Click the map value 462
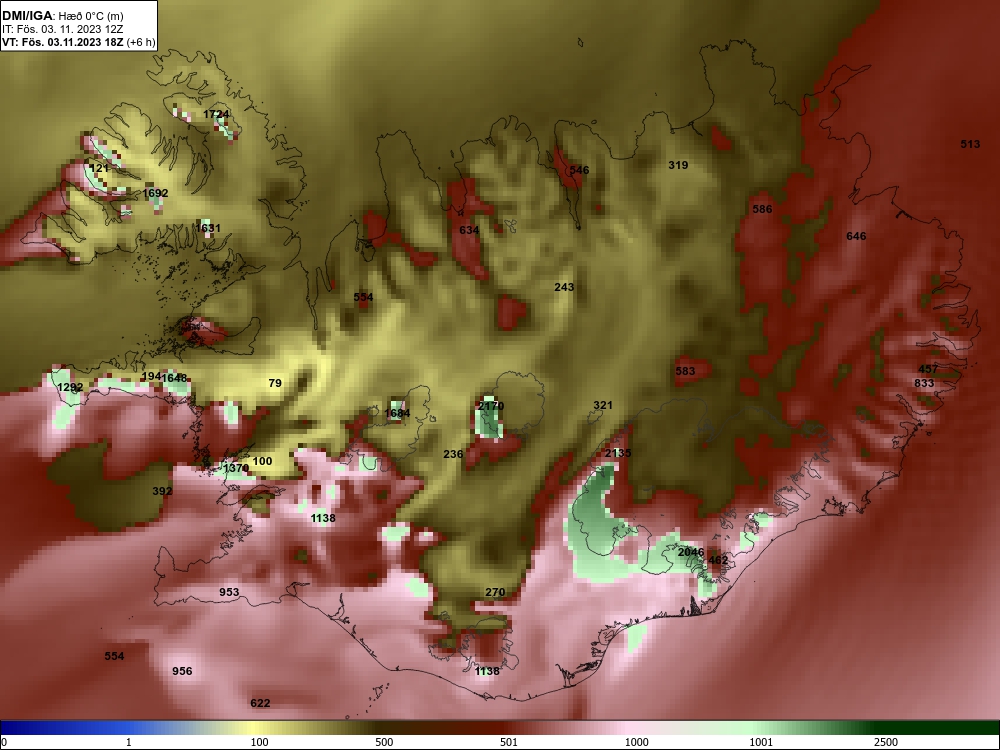1000x750 pixels. point(718,561)
